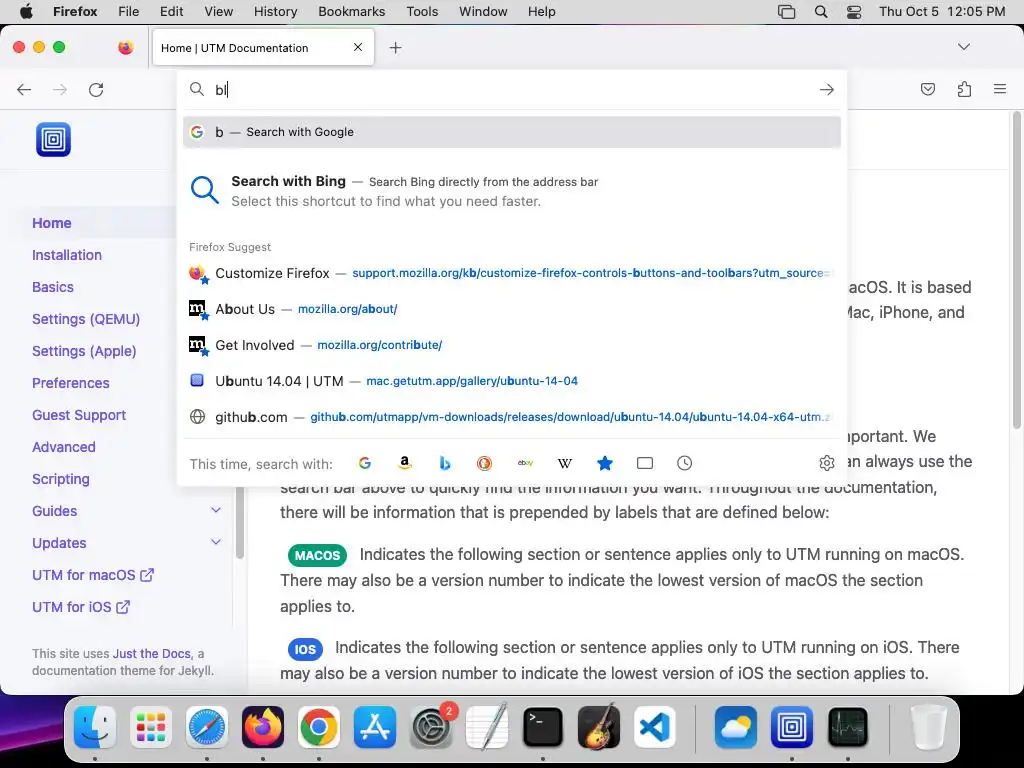Open Scripting sidebar page
1024x768 pixels.
coord(61,479)
